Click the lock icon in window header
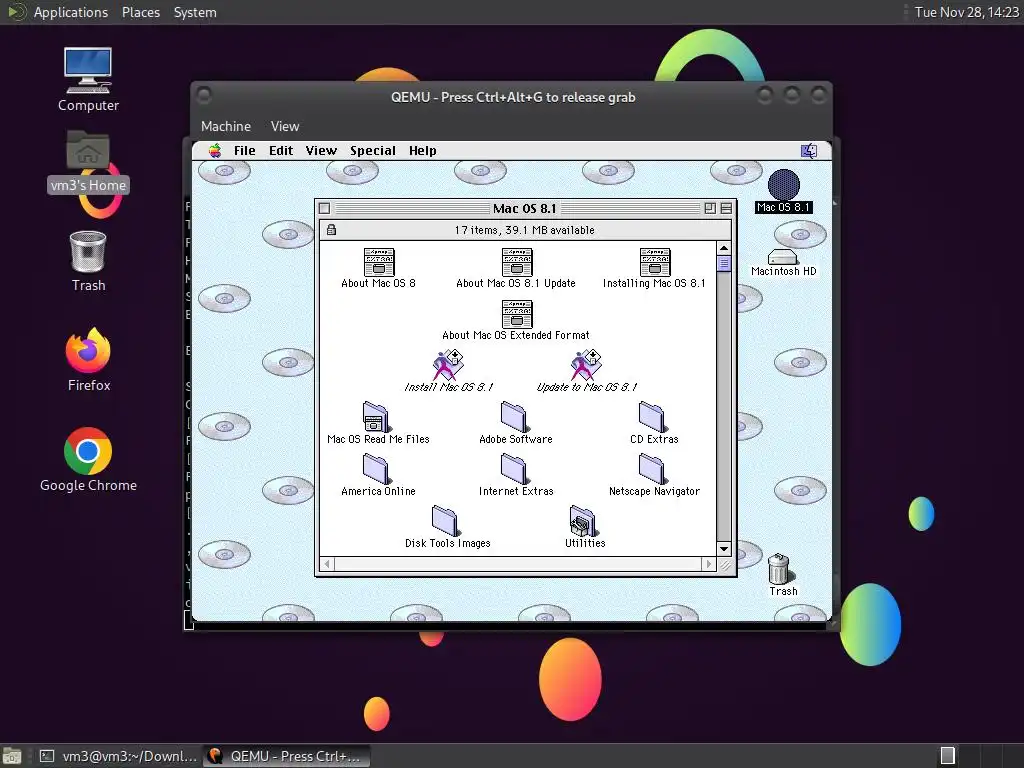 (331, 230)
